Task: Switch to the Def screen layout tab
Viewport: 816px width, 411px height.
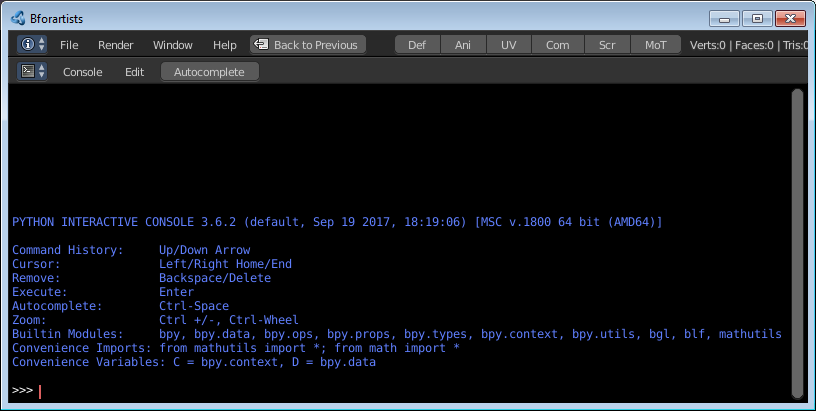Action: (417, 45)
